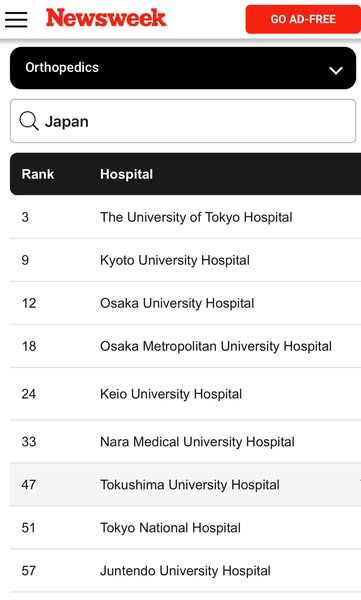361x600 pixels.
Task: Sort by the Rank column header
Action: 38,174
